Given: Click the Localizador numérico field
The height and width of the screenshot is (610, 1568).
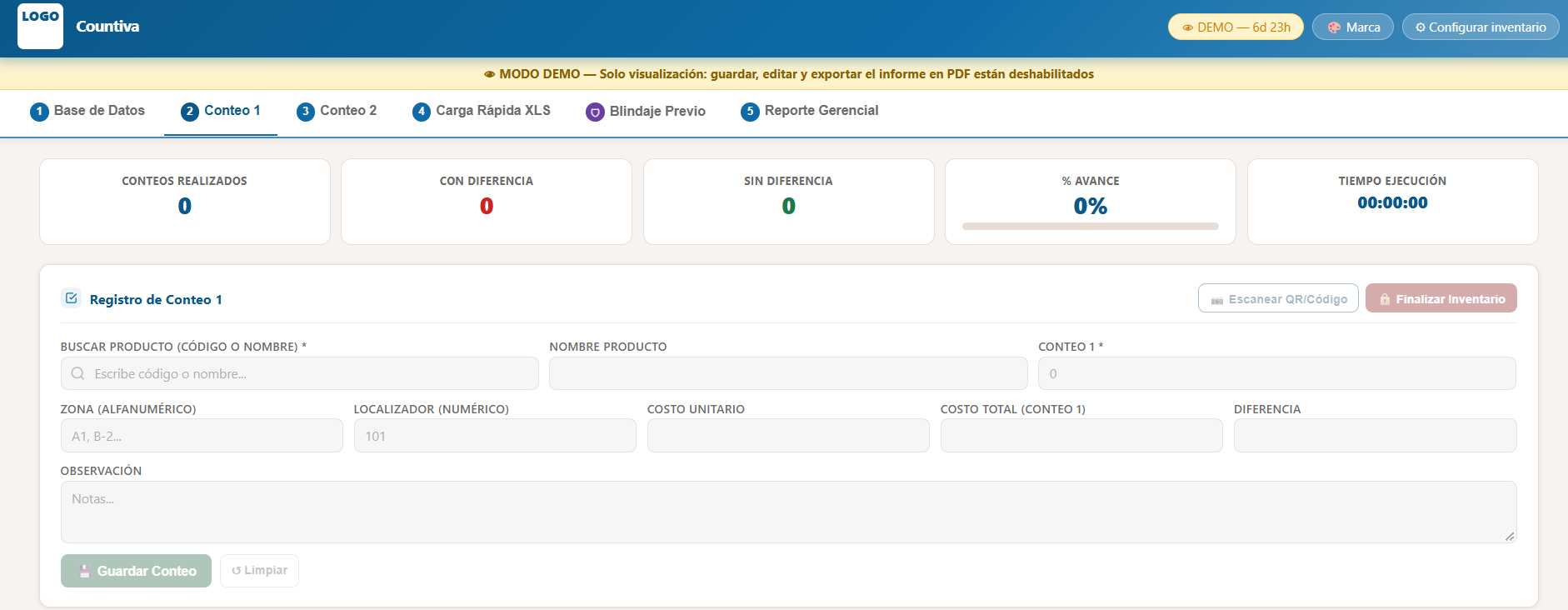Looking at the screenshot, I should pos(495,436).
